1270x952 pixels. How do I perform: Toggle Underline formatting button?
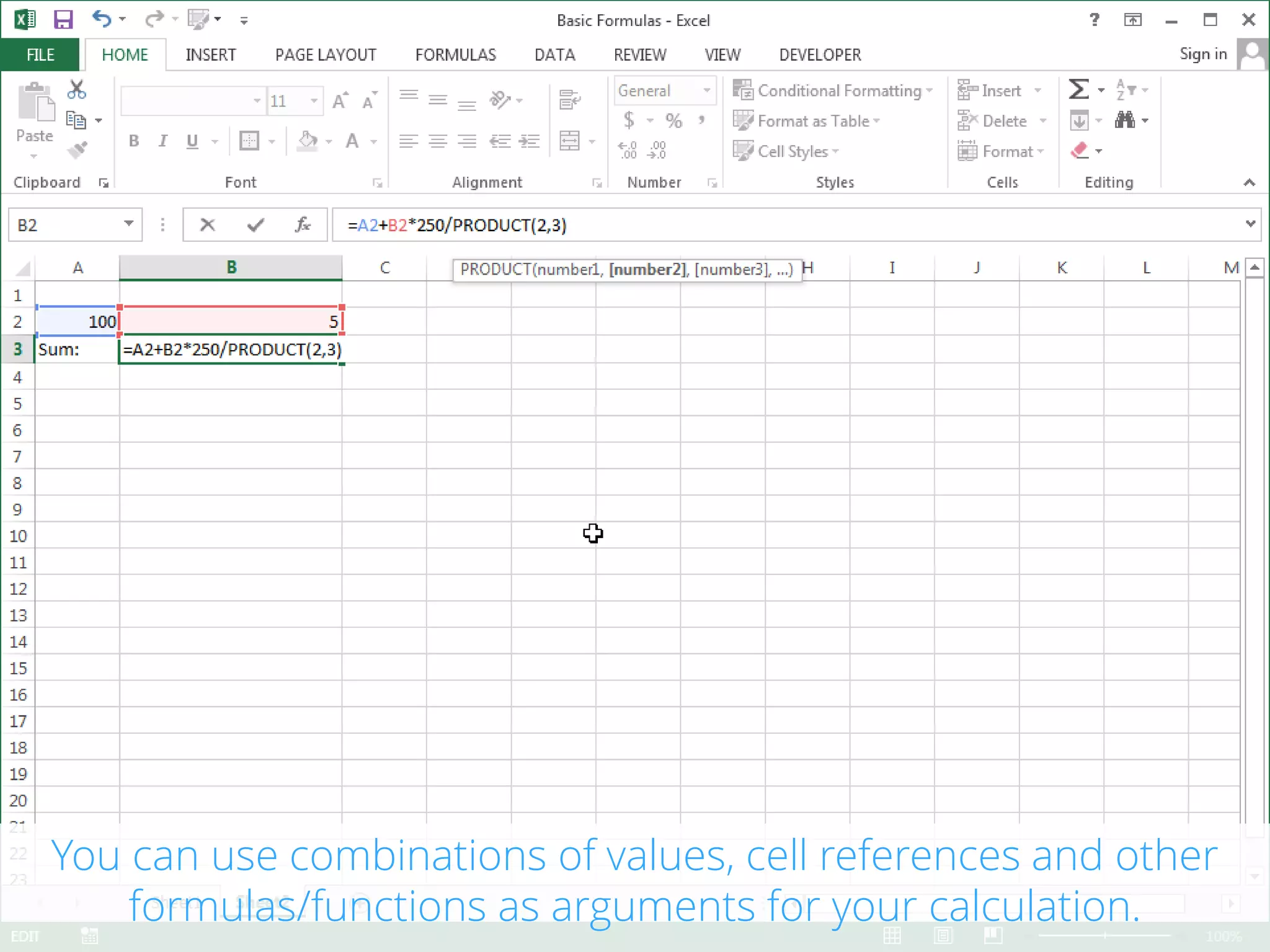click(192, 141)
